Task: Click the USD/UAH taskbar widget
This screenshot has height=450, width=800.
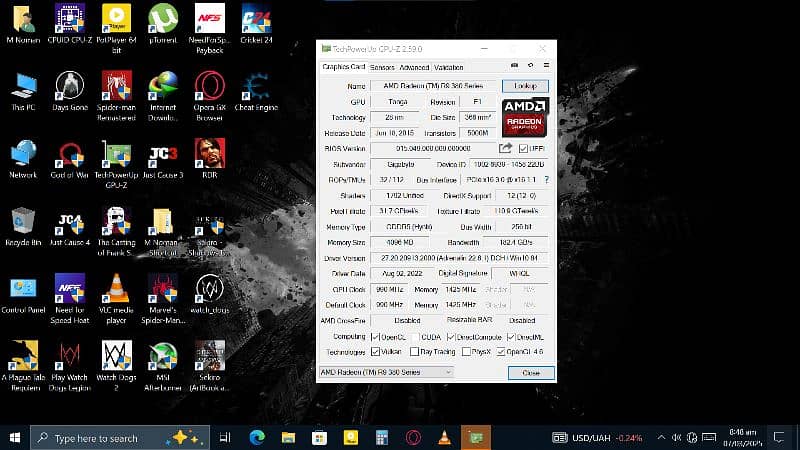Action: [597, 438]
